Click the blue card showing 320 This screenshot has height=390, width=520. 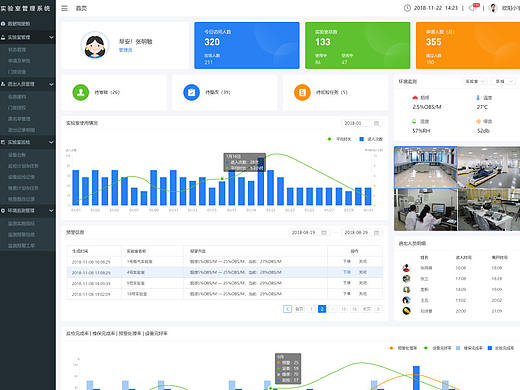pyautogui.click(x=247, y=45)
